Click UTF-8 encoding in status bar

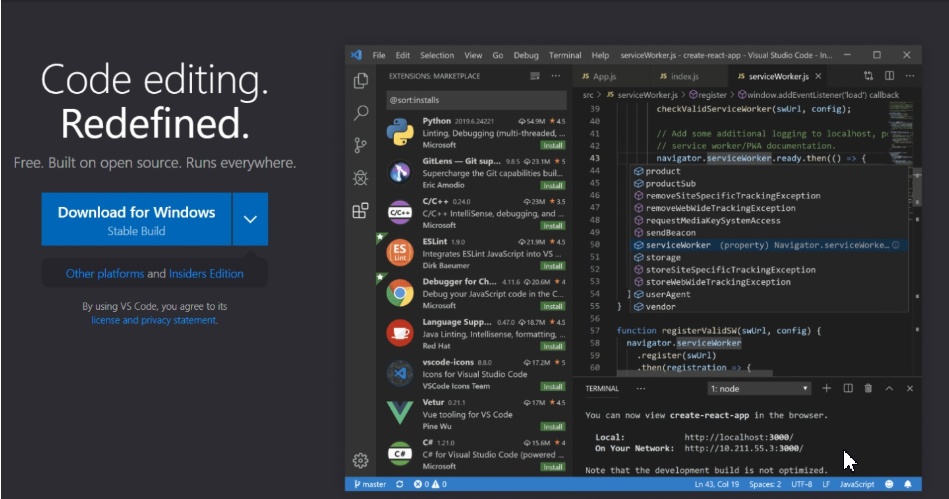801,484
